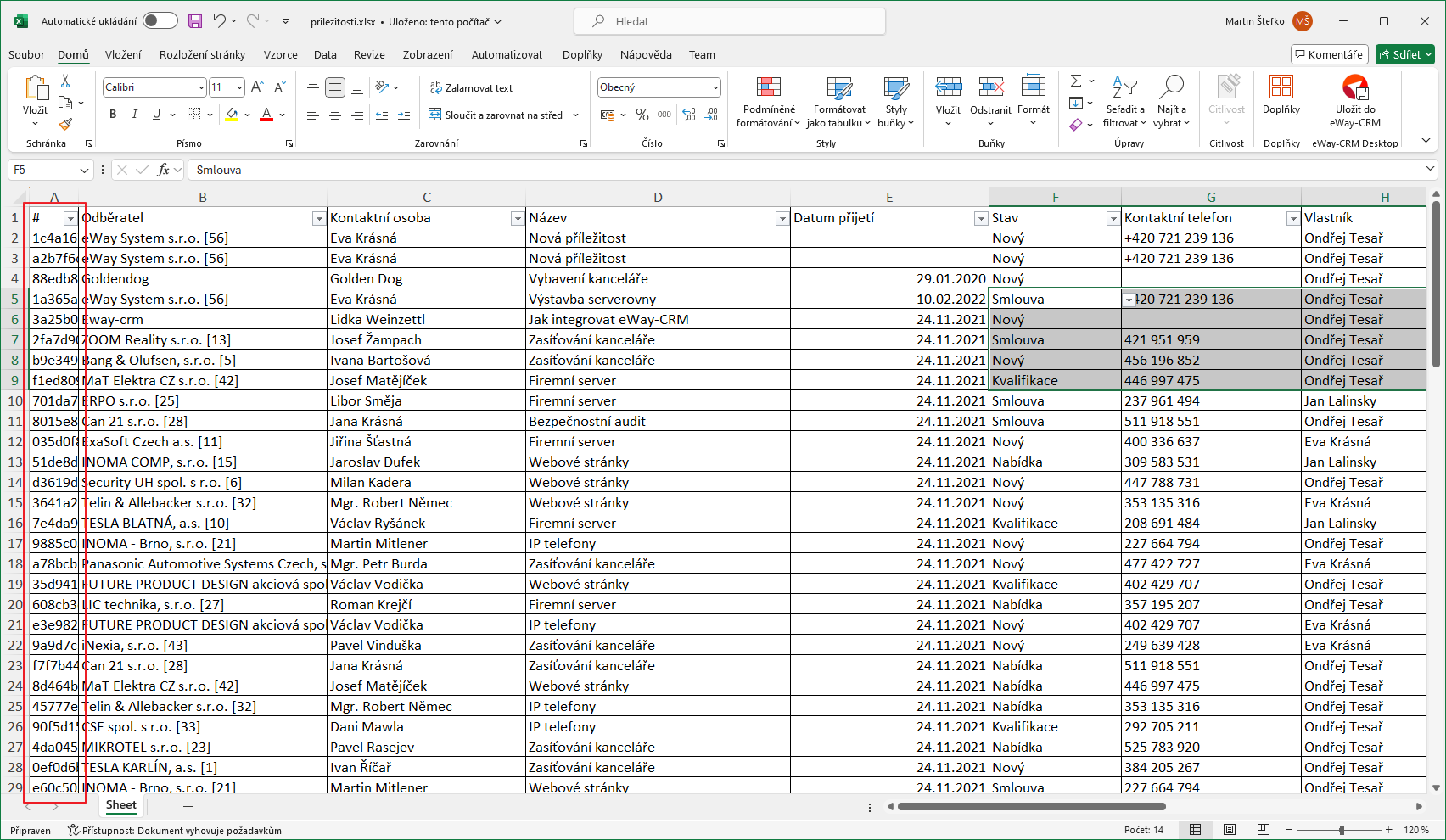The height and width of the screenshot is (840, 1446).
Task: Adjust the zoom slider handle
Action: point(1342,830)
